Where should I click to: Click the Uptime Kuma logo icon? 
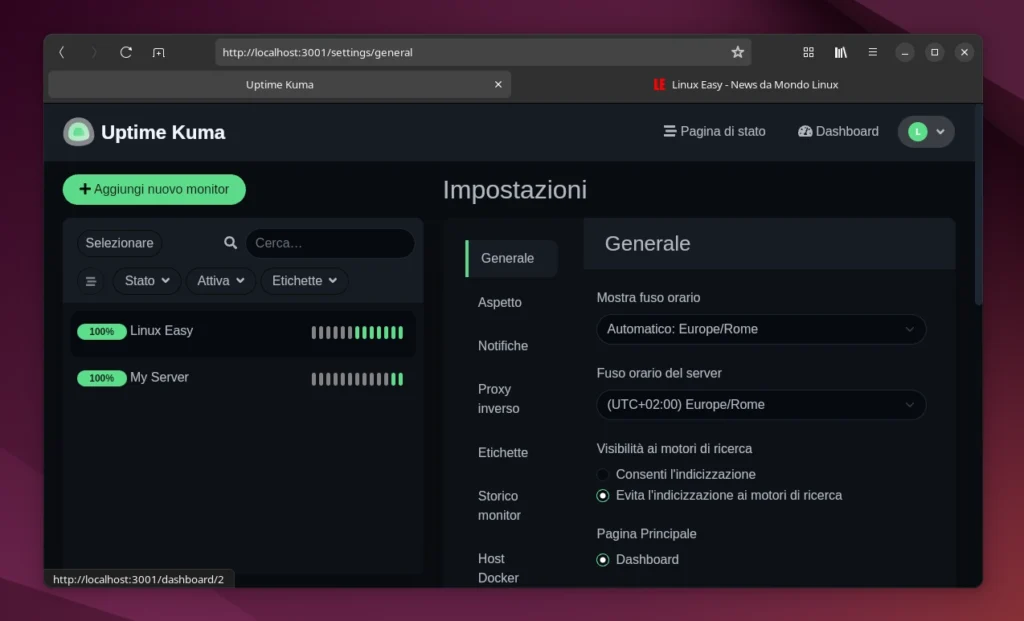(78, 131)
